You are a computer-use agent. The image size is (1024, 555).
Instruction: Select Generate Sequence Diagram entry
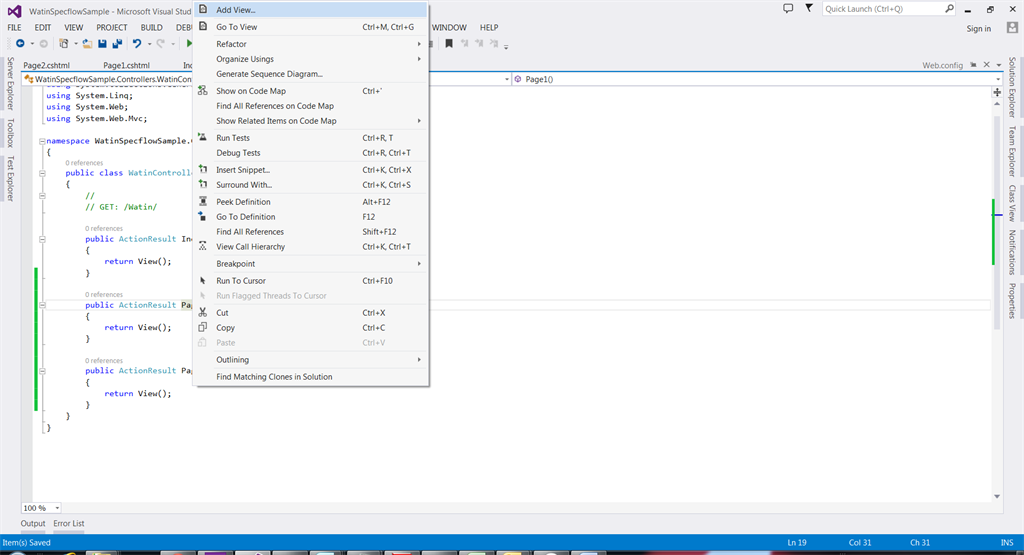click(311, 74)
